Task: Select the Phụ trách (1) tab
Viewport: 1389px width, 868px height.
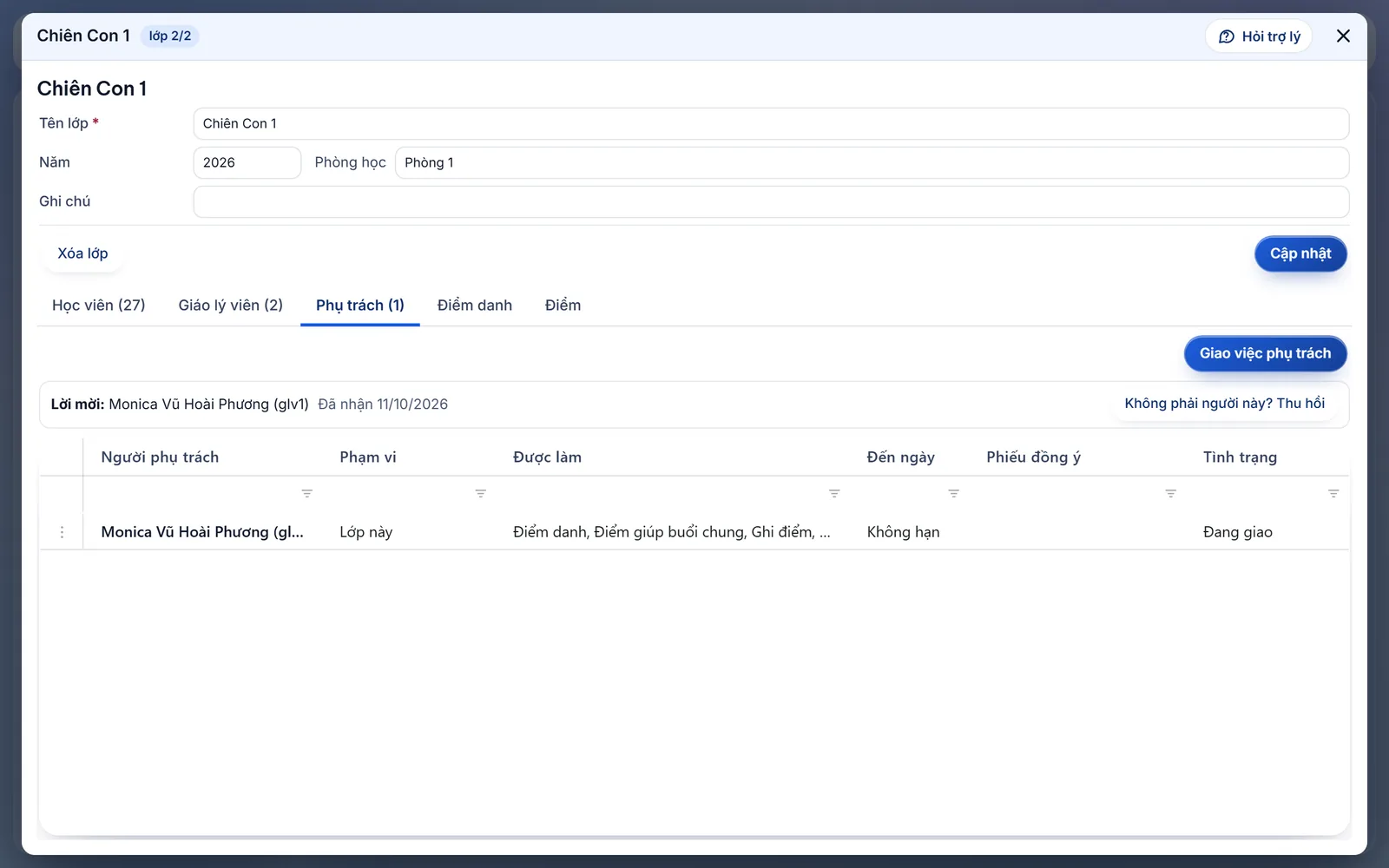Action: click(x=360, y=306)
